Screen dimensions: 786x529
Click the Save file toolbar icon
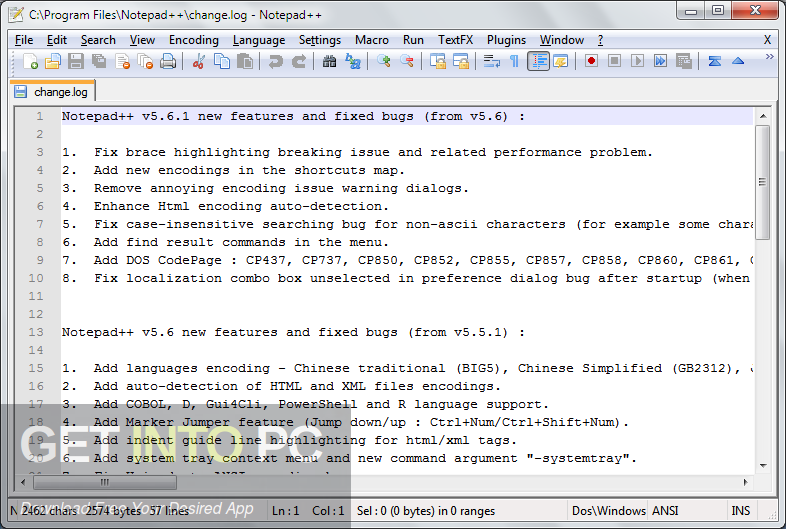(76, 61)
